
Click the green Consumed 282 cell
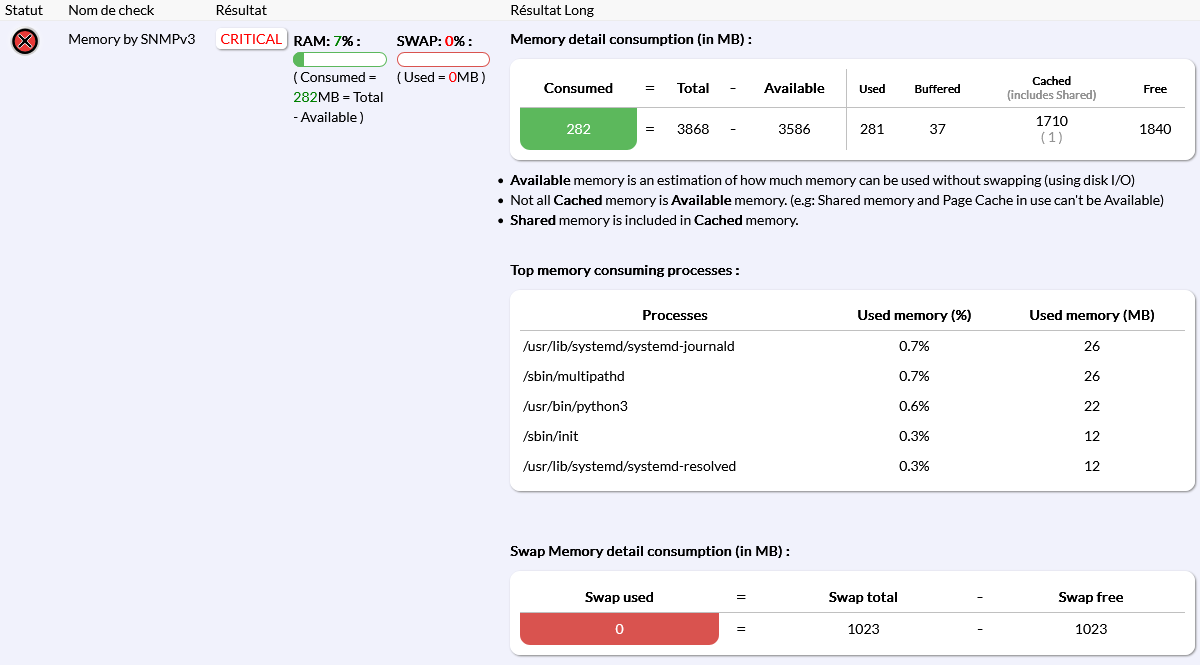point(578,129)
